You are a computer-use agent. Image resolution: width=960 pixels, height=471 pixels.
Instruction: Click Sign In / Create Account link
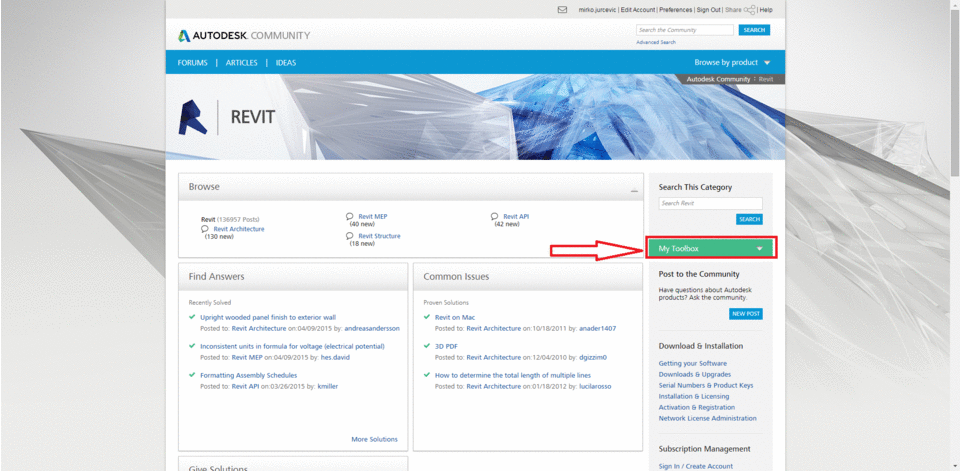[x=696, y=466]
